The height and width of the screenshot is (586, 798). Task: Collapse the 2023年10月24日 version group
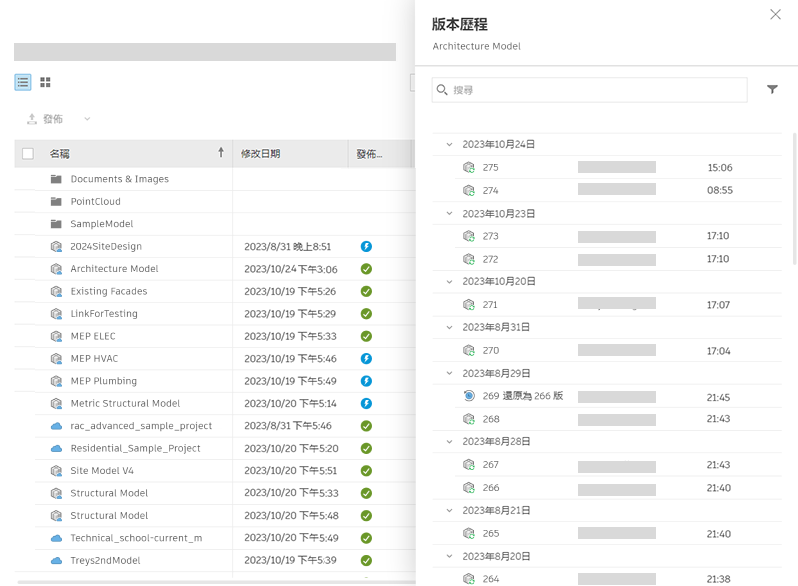point(449,145)
